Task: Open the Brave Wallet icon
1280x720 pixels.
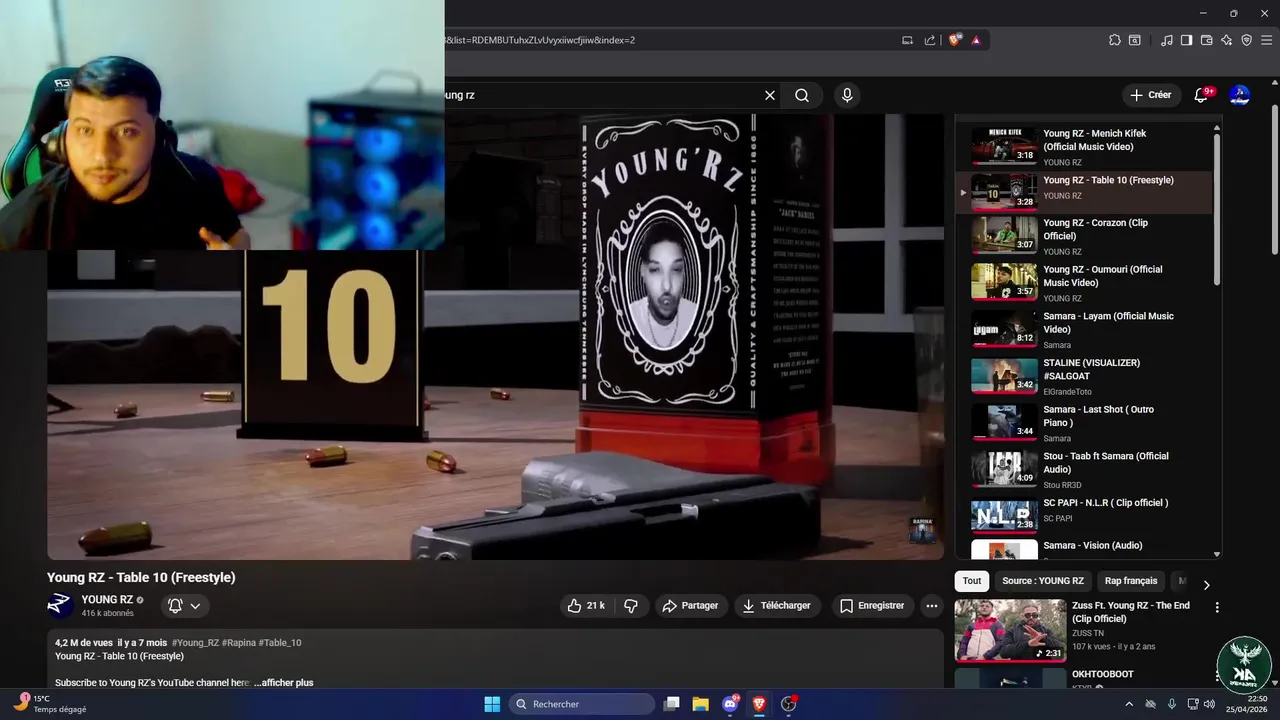Action: [1206, 40]
